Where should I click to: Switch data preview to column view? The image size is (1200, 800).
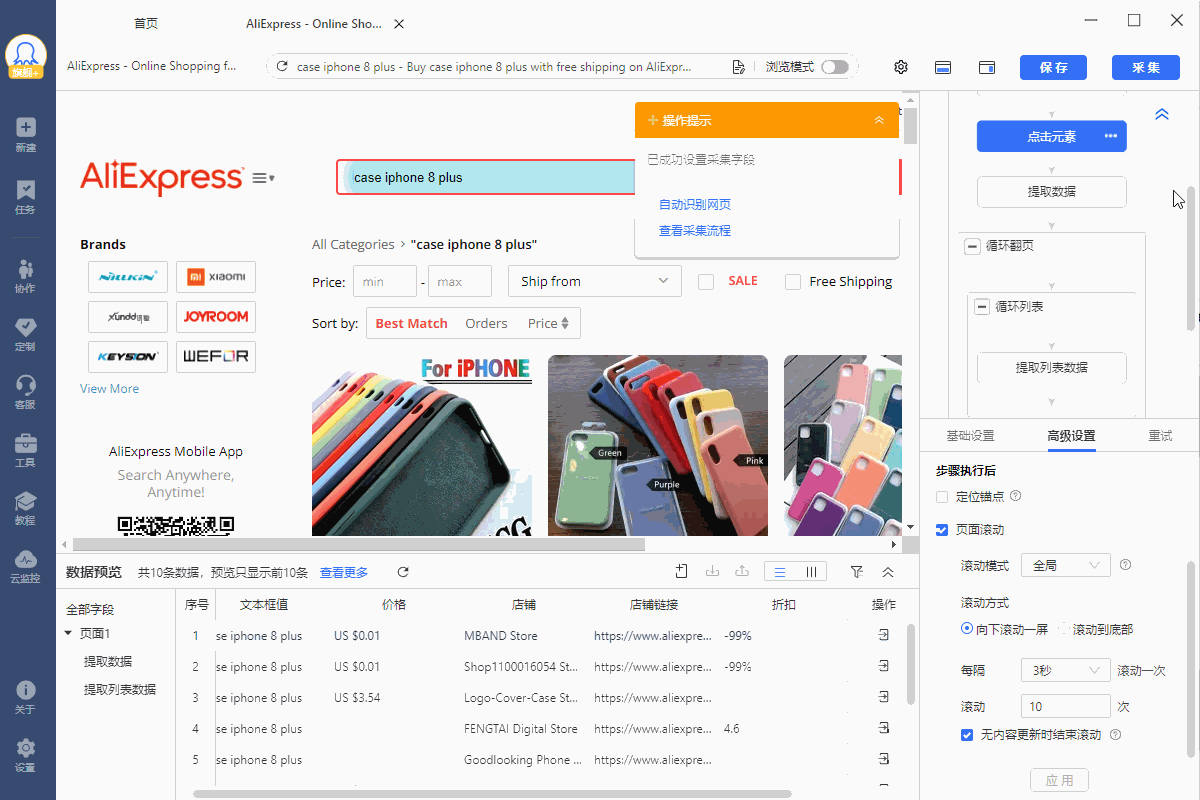pos(811,572)
